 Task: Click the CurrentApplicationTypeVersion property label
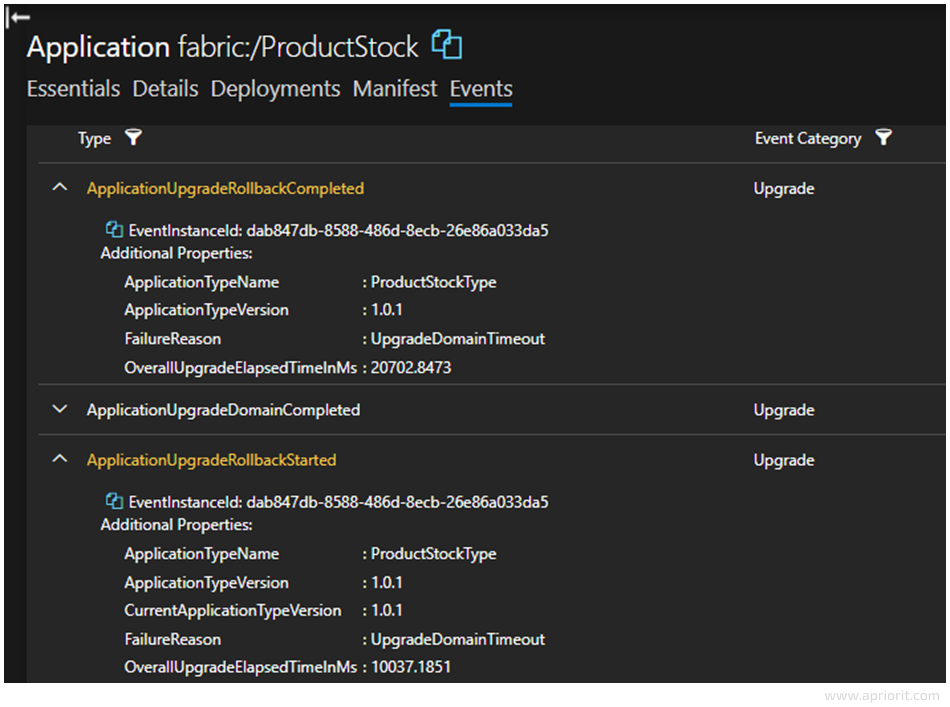(233, 610)
